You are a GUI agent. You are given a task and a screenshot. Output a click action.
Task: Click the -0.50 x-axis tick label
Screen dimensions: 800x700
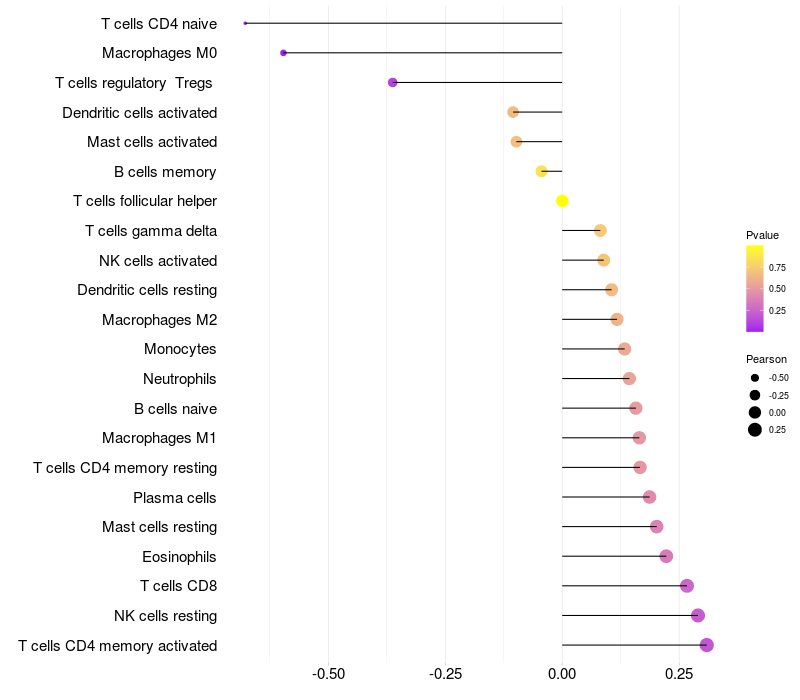coord(328,674)
